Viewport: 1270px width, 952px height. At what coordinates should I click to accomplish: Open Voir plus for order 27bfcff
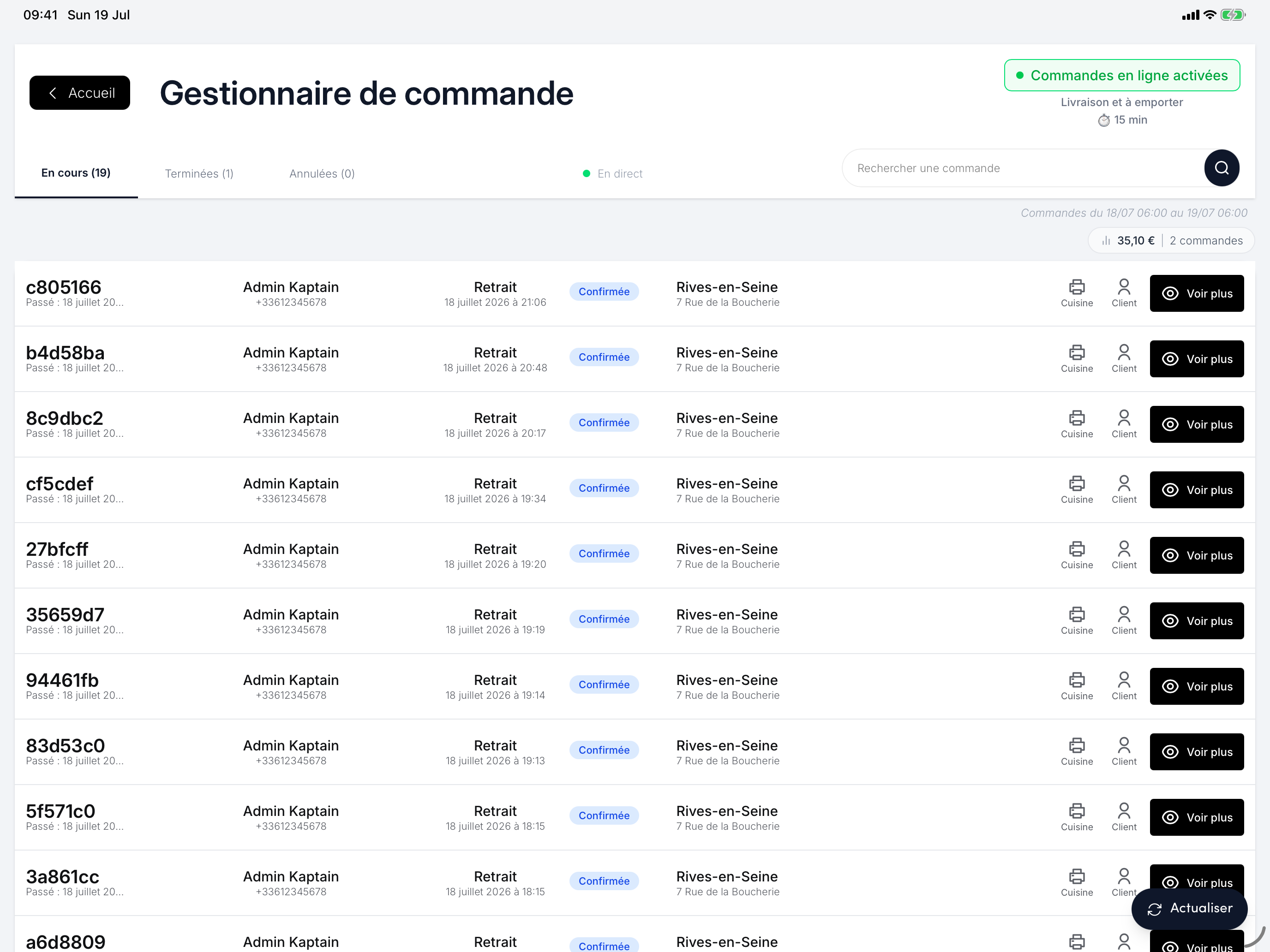1197,555
